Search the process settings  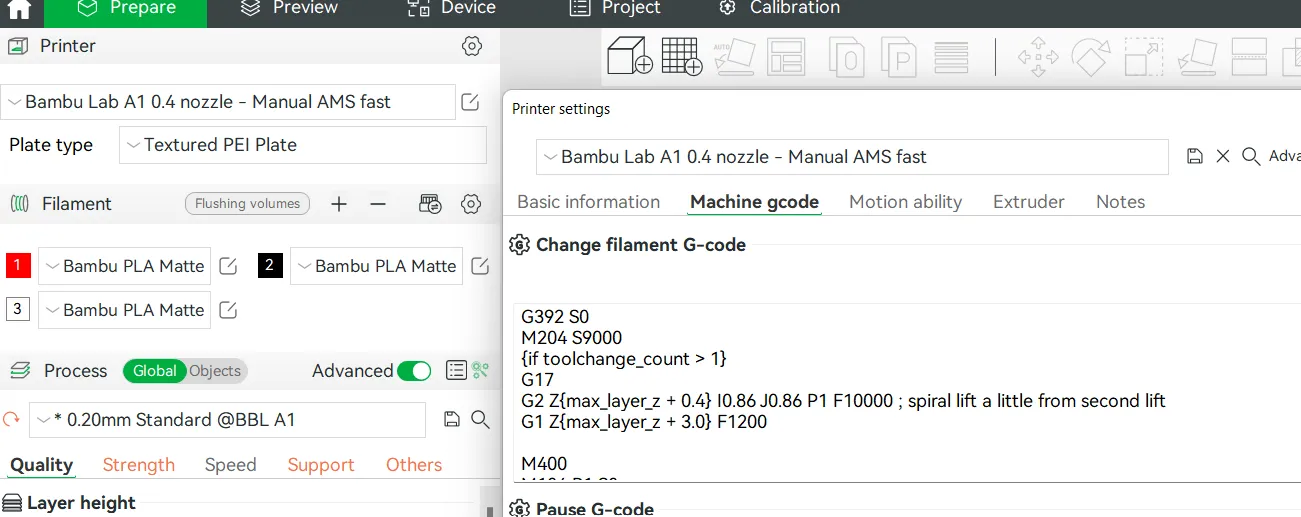click(x=481, y=420)
